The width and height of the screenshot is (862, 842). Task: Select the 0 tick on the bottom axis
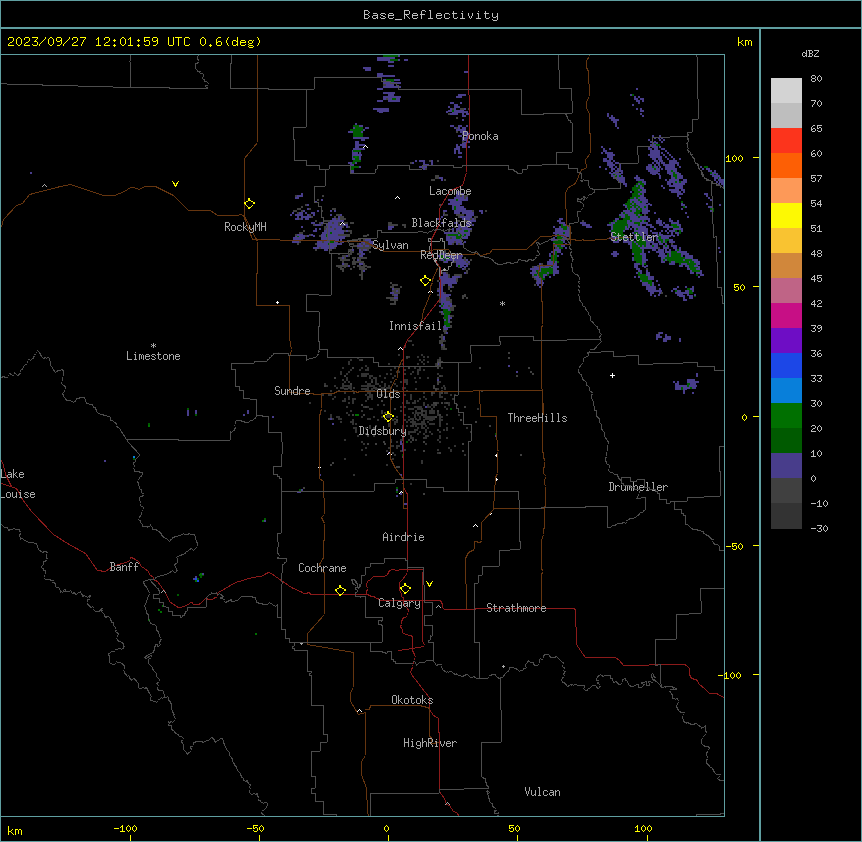(x=386, y=828)
